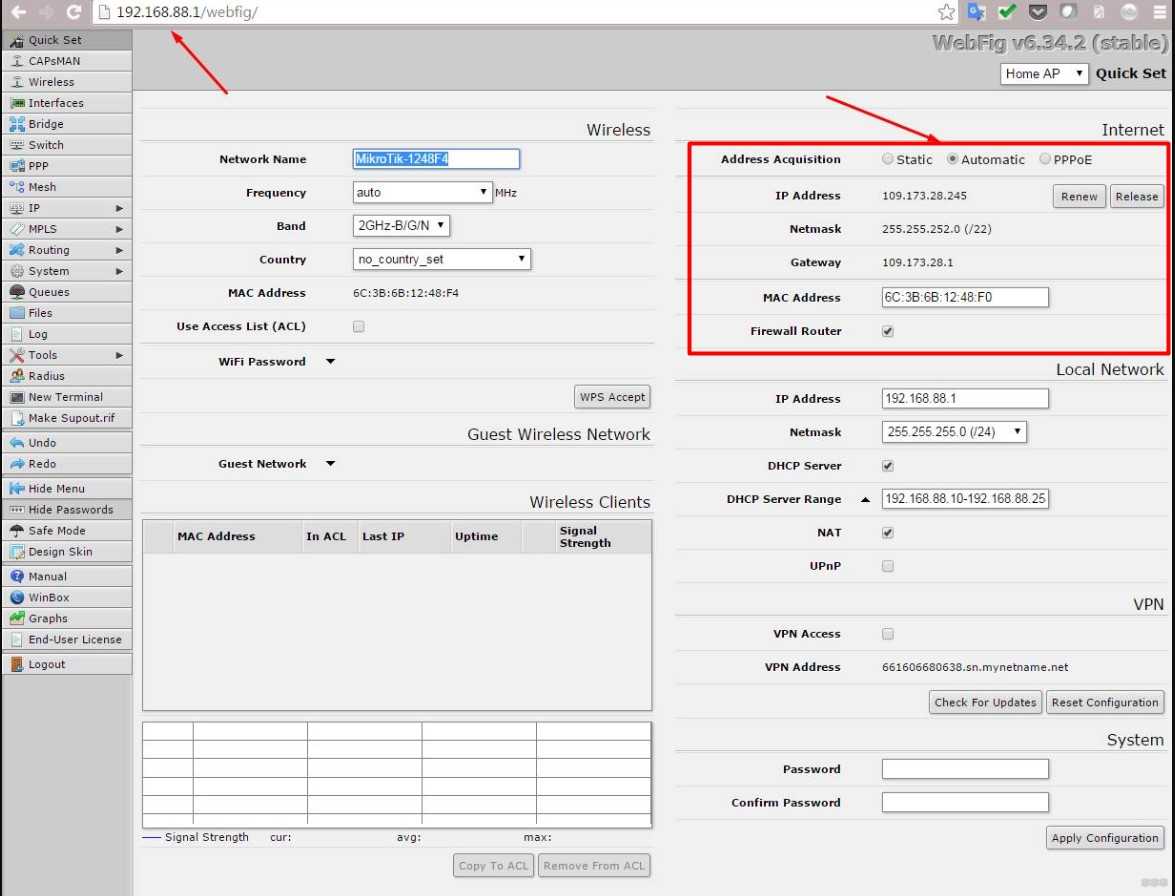The width and height of the screenshot is (1175, 896).
Task: Expand the WiFi Password section
Action: (x=331, y=362)
